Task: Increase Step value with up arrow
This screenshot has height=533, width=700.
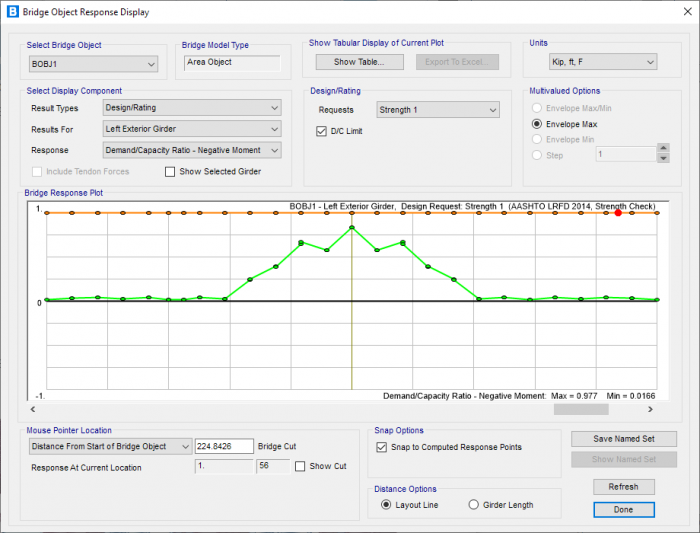Action: coord(663,148)
